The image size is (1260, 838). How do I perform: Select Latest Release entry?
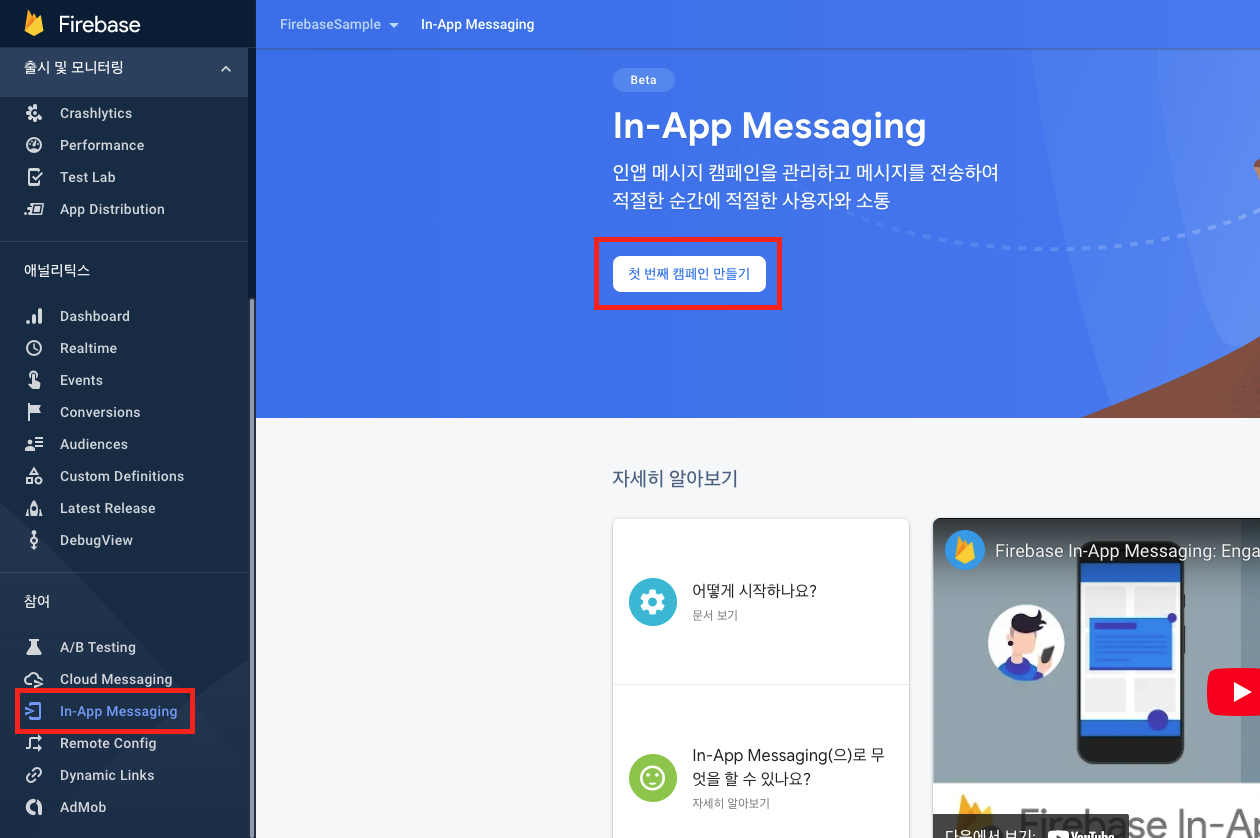108,508
